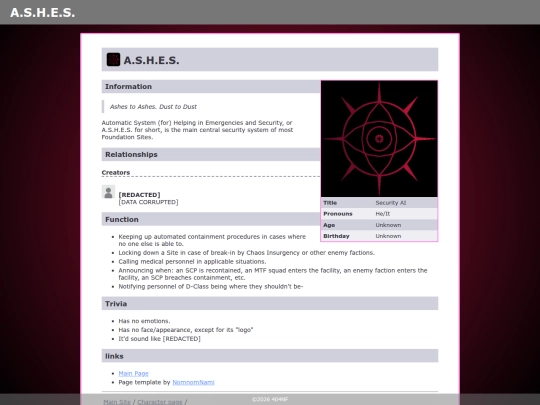Click the ©2026 404NF footer text
The width and height of the screenshot is (540, 405).
270,399
